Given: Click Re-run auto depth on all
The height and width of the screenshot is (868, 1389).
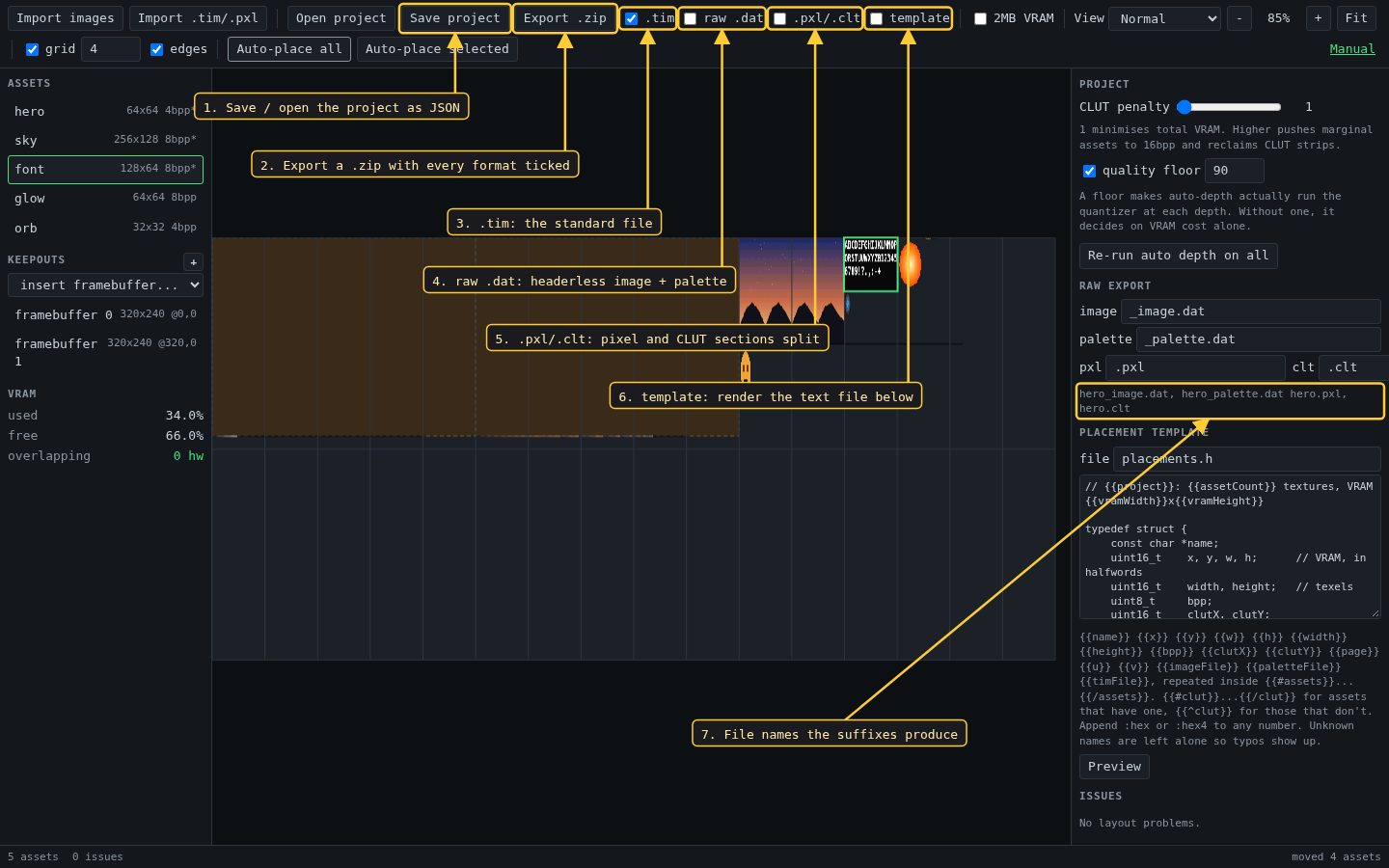Looking at the screenshot, I should coord(1178,256).
